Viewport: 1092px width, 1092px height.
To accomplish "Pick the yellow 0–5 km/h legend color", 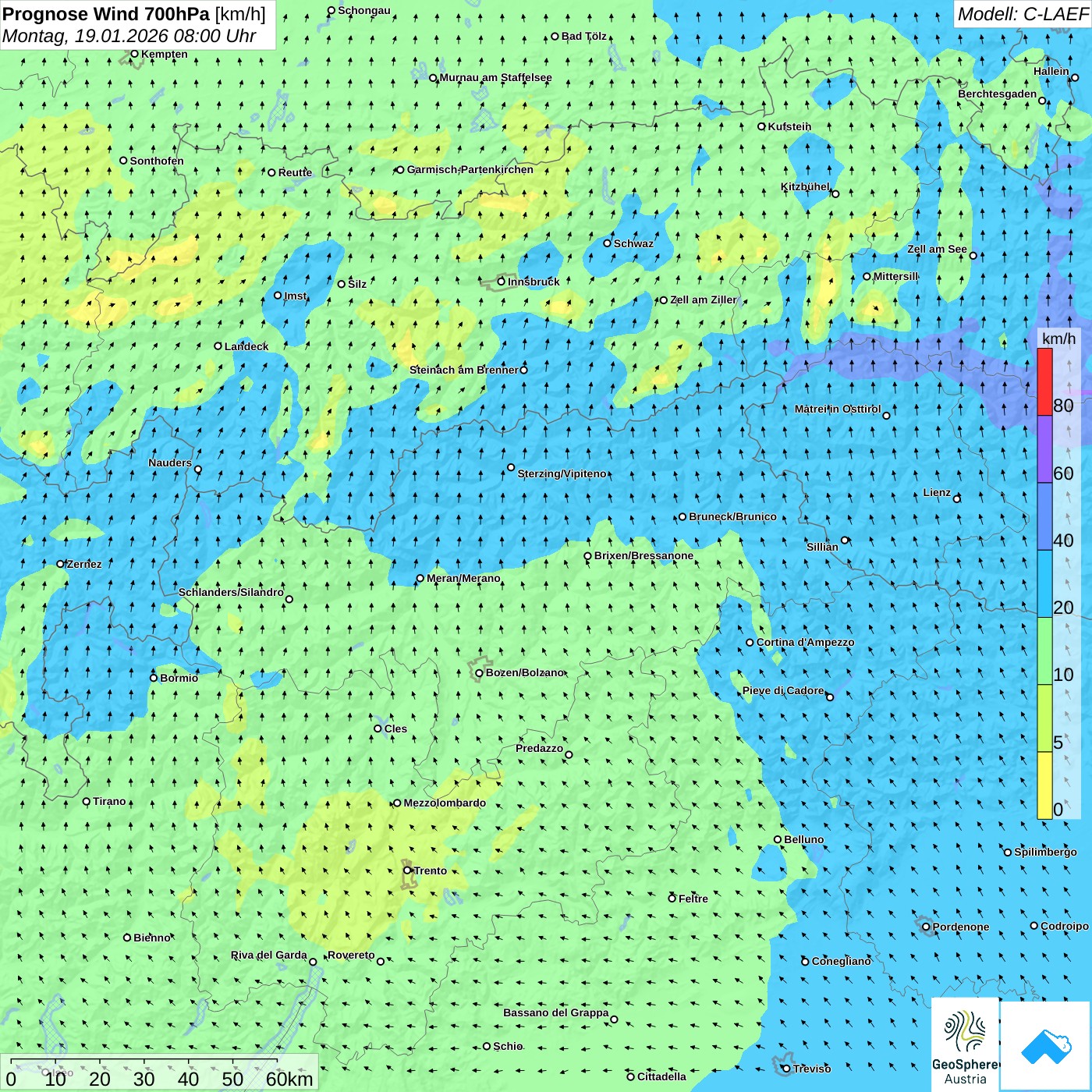I will (x=1044, y=785).
